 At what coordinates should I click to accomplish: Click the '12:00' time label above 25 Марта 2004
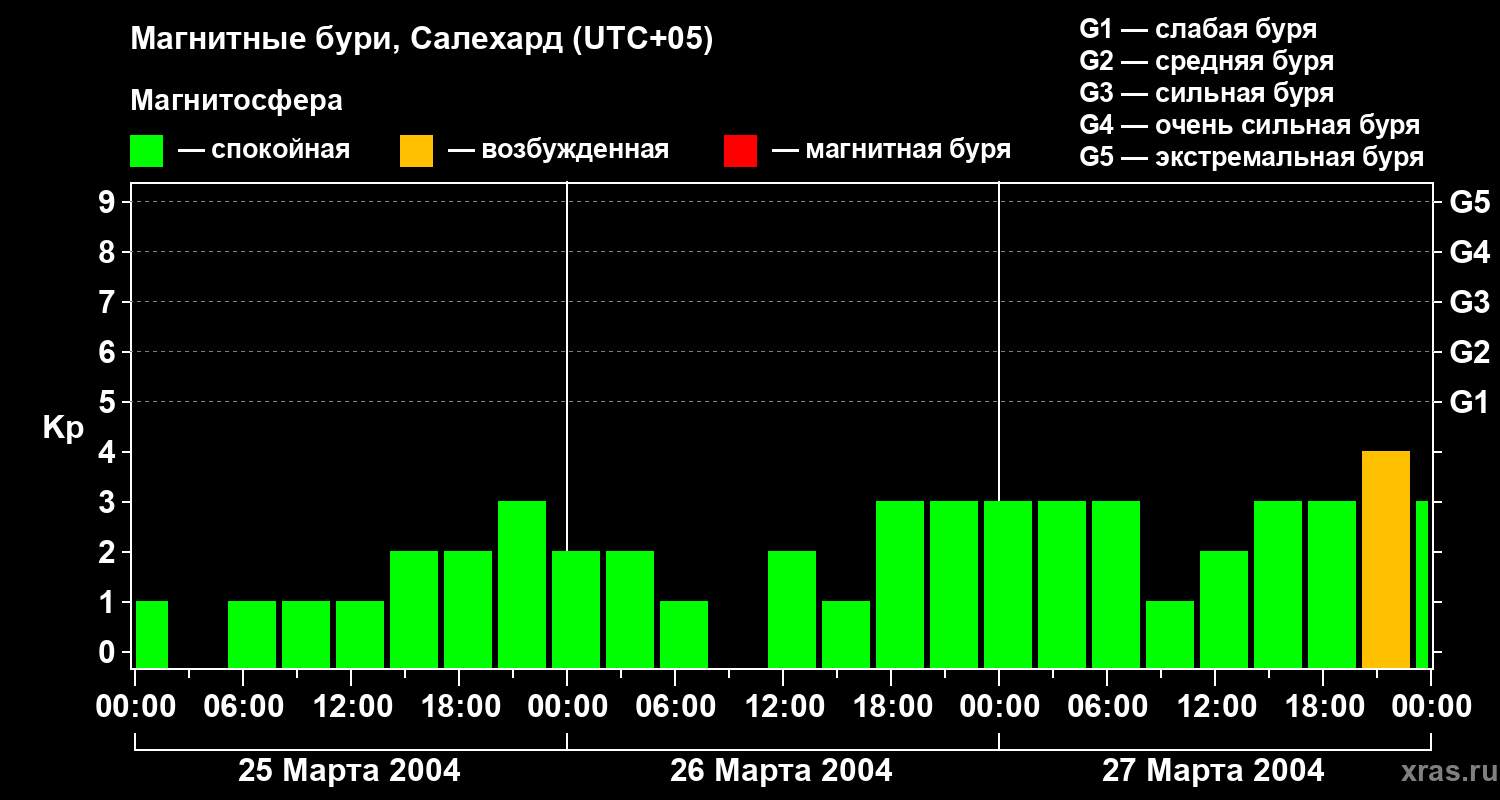click(351, 707)
